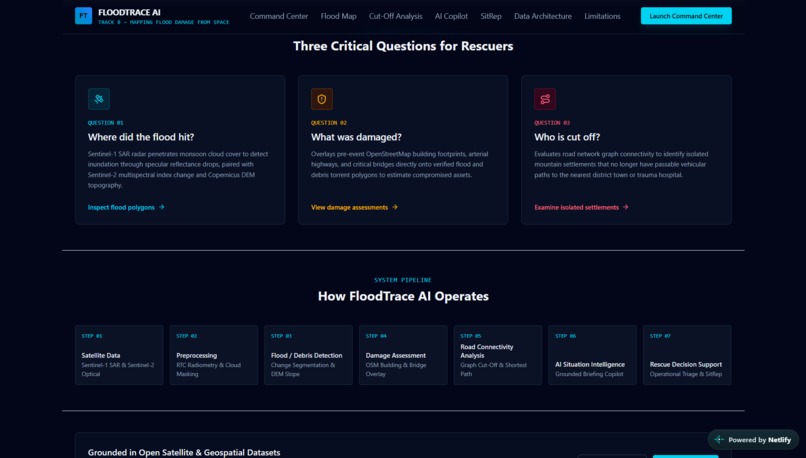Click the FT logo icon
The image size is (806, 458).
click(x=83, y=16)
